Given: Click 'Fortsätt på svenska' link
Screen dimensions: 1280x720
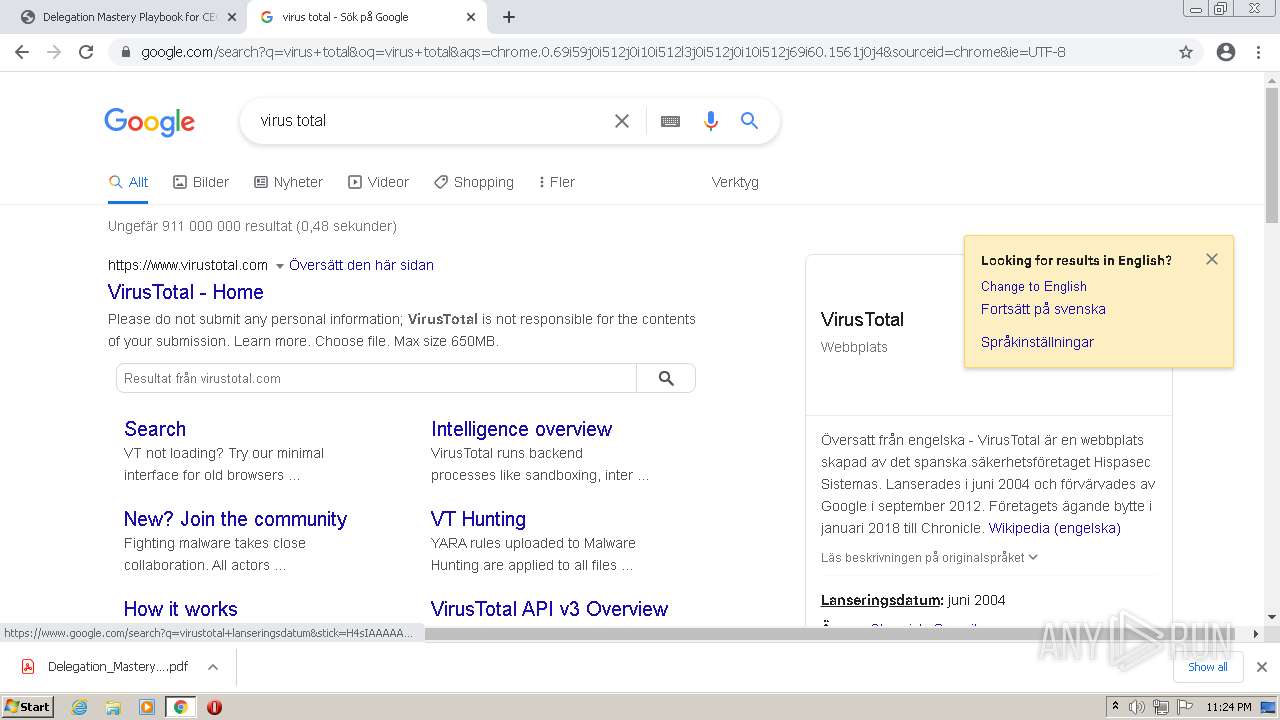Looking at the screenshot, I should tap(1043, 309).
